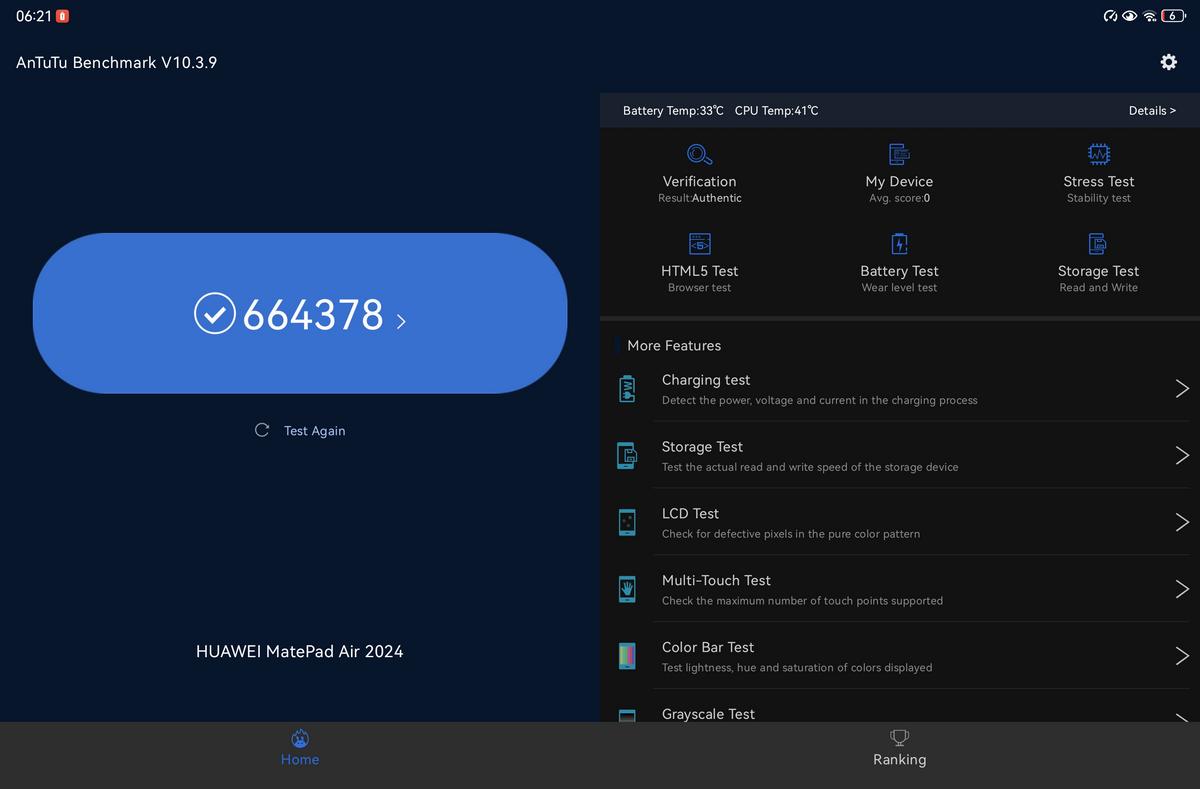Image resolution: width=1200 pixels, height=789 pixels.
Task: Expand Color Bar Test row chevron
Action: (1182, 656)
